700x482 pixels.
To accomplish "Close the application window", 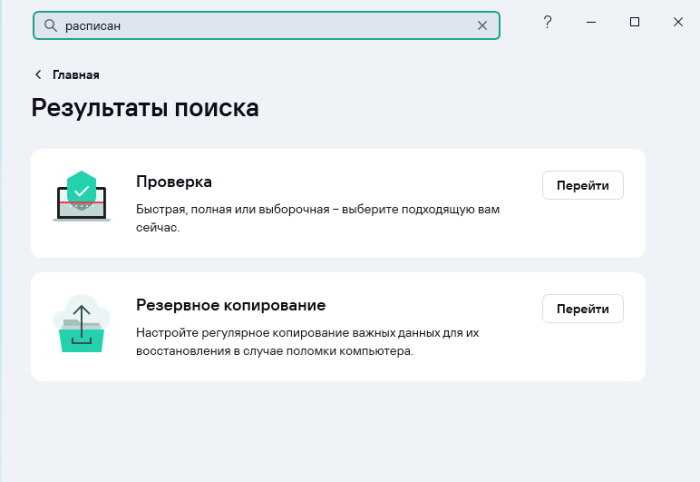I will (678, 22).
